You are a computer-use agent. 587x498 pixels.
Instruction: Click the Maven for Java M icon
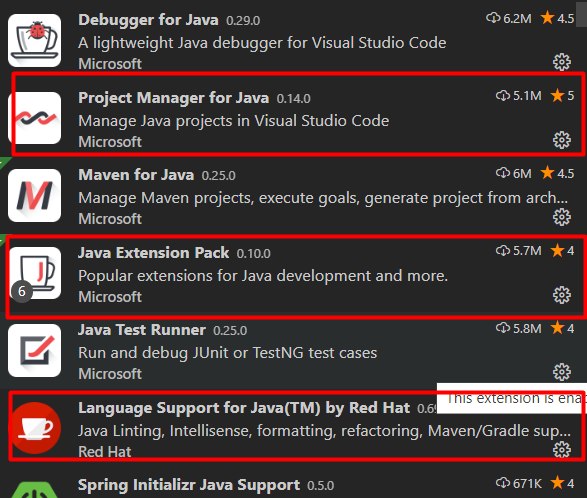tap(34, 195)
